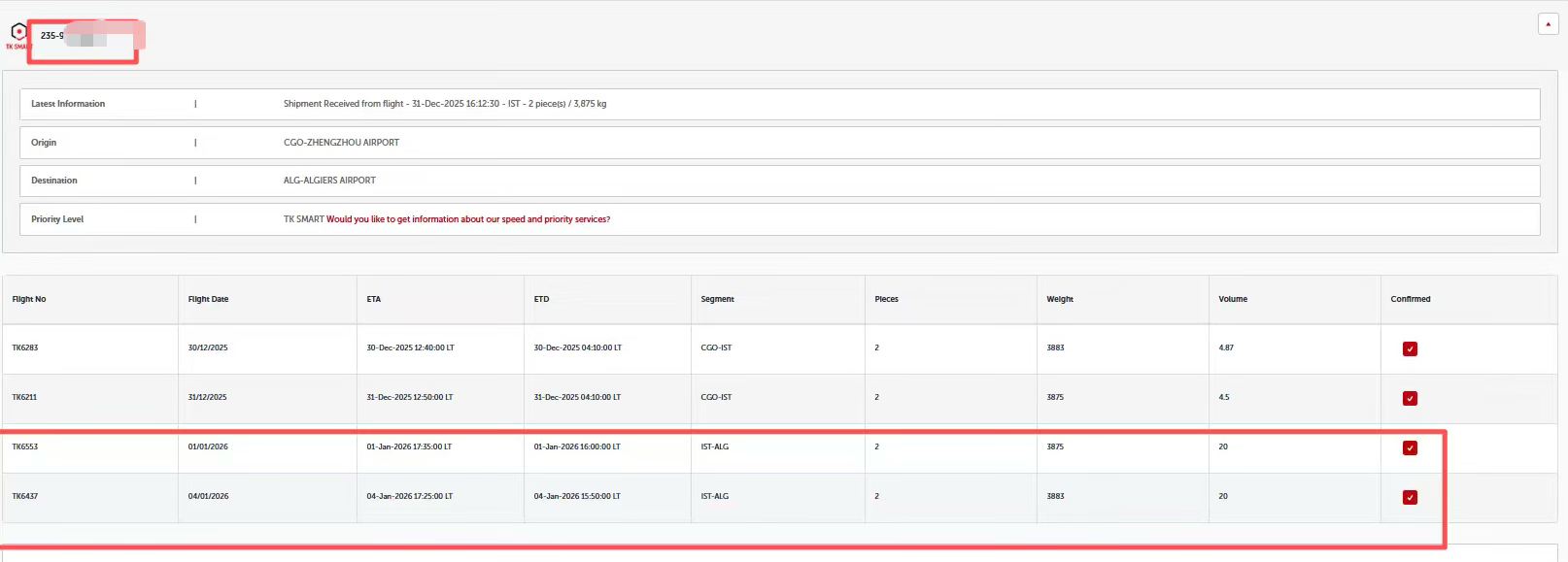Click the air waybill number field starting with 235

[x=83, y=37]
